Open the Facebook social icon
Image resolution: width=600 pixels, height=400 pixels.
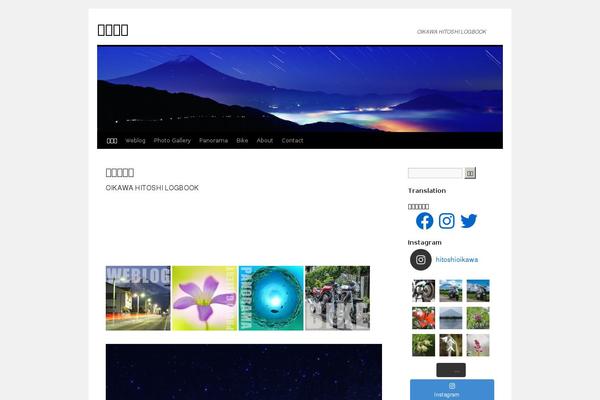point(424,221)
